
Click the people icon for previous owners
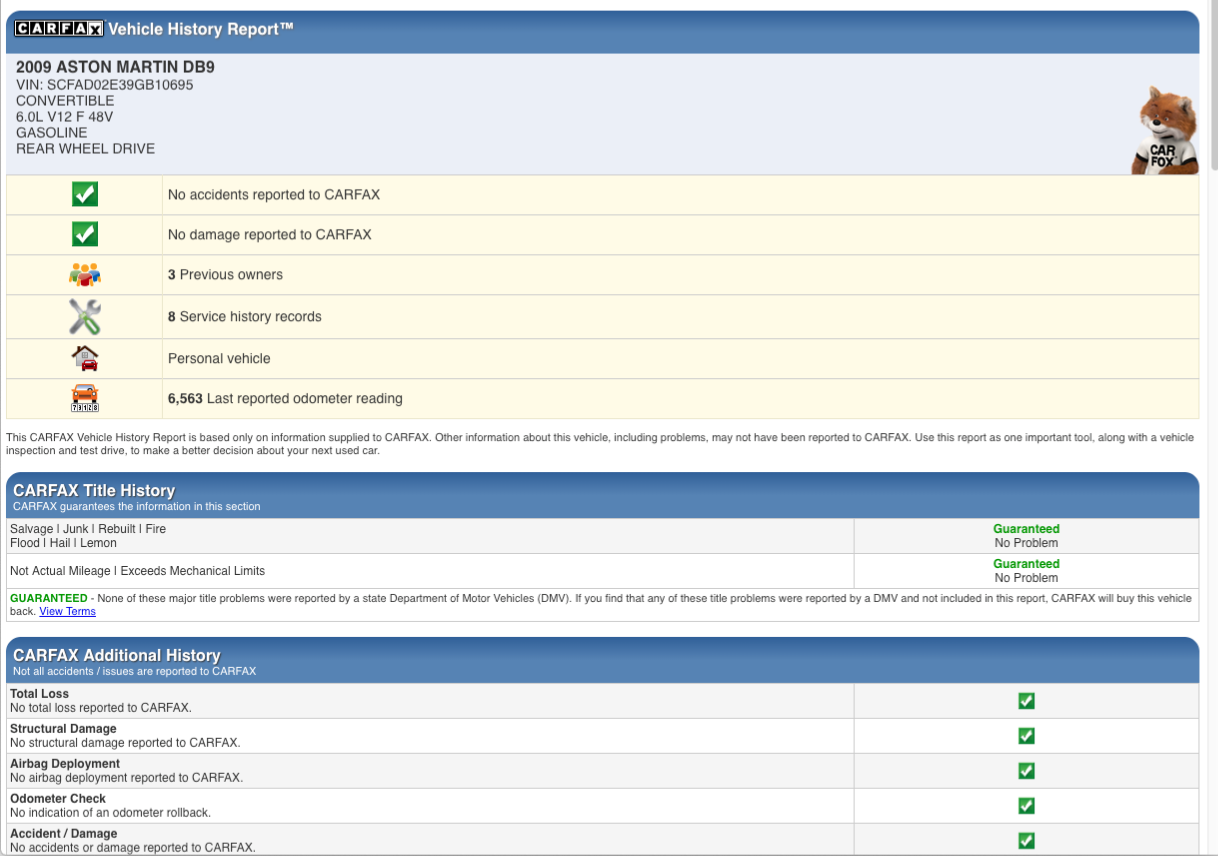click(85, 274)
